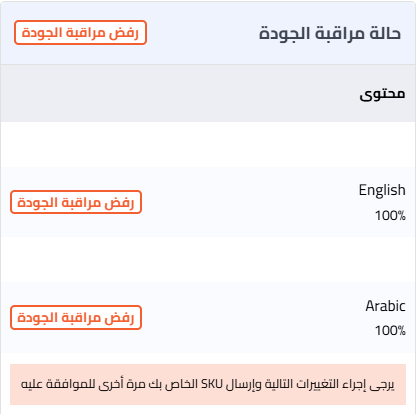418x414 pixels.
Task: Click the blank row between English and Arabic
Action: click(x=208, y=259)
